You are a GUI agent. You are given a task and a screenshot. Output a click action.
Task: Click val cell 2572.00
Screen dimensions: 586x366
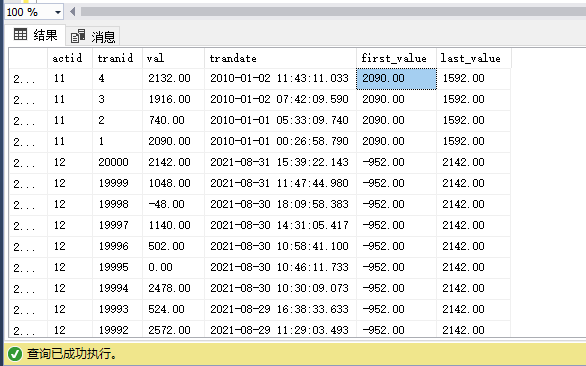(x=173, y=329)
